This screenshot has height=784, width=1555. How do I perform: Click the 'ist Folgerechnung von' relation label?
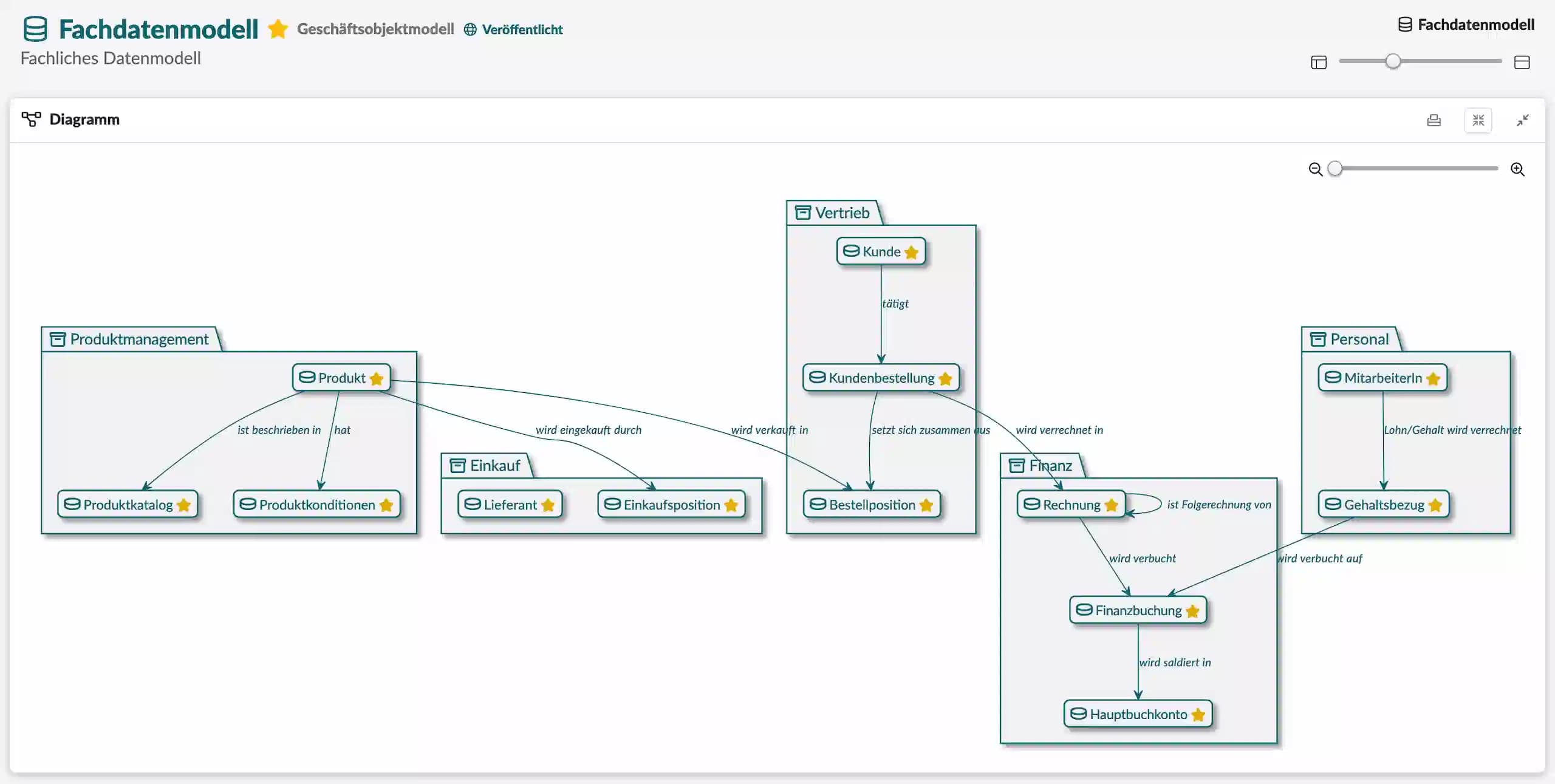click(x=1218, y=505)
